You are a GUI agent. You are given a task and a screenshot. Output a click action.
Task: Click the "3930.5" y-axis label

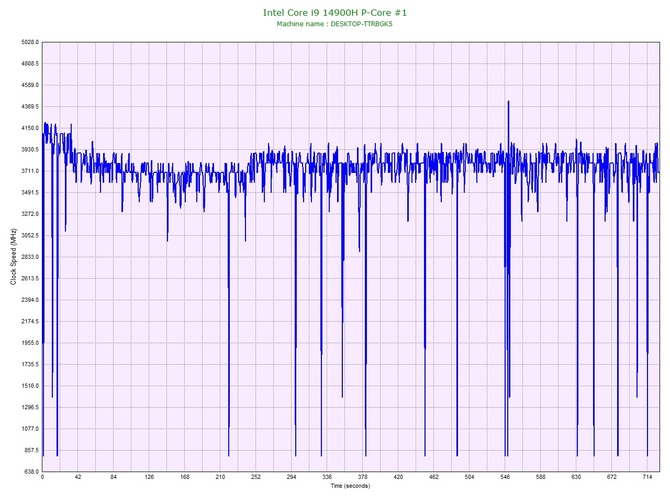click(30, 150)
